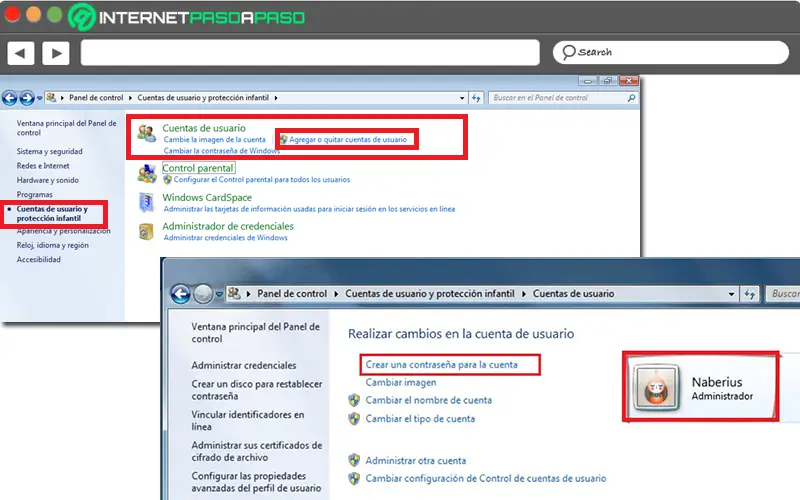800x500 pixels.
Task: Click Cambie la imagen de la cuenta
Action: point(215,139)
